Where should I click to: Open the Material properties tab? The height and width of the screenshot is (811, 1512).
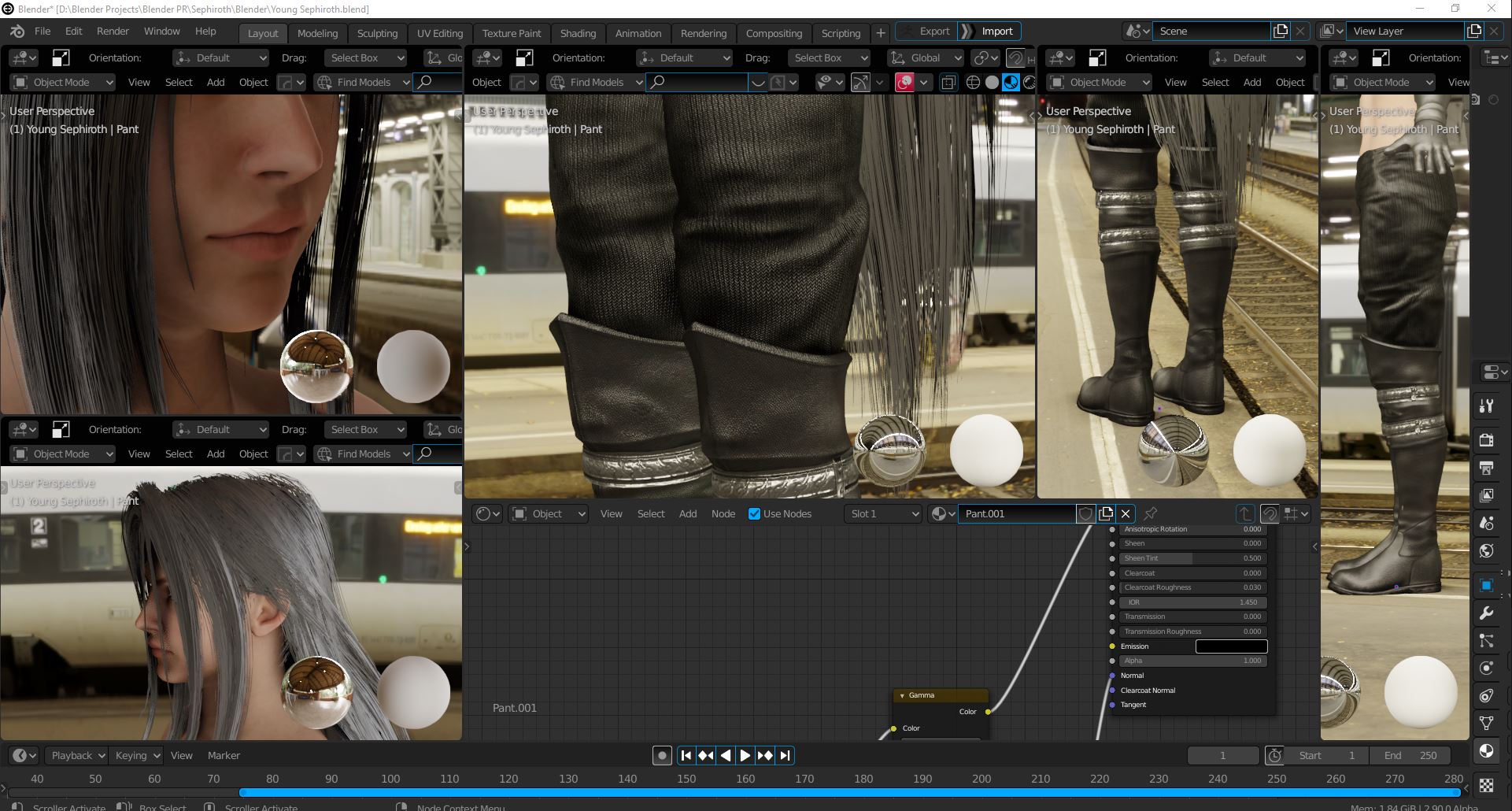coord(1486,750)
